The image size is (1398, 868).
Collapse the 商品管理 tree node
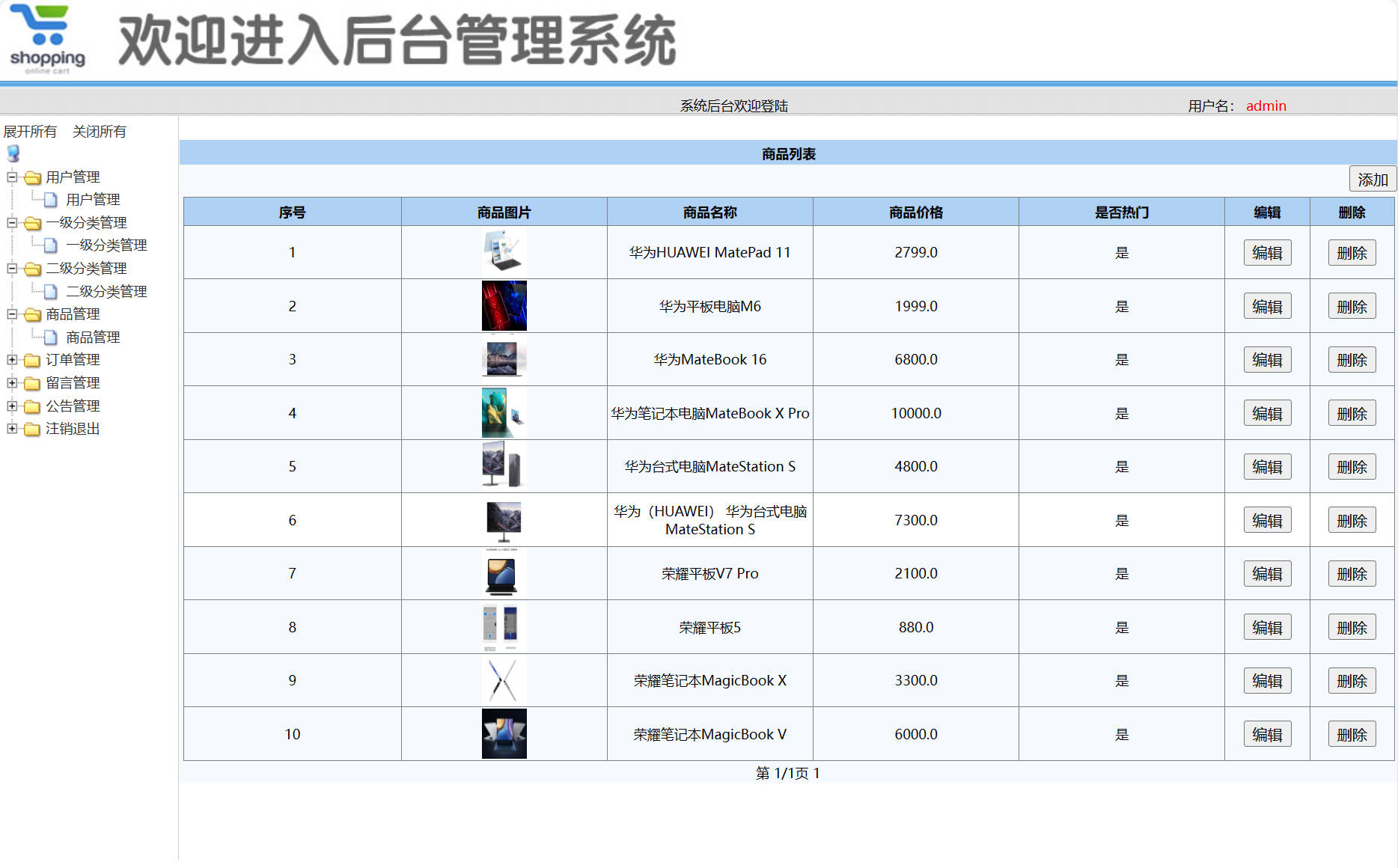point(12,314)
